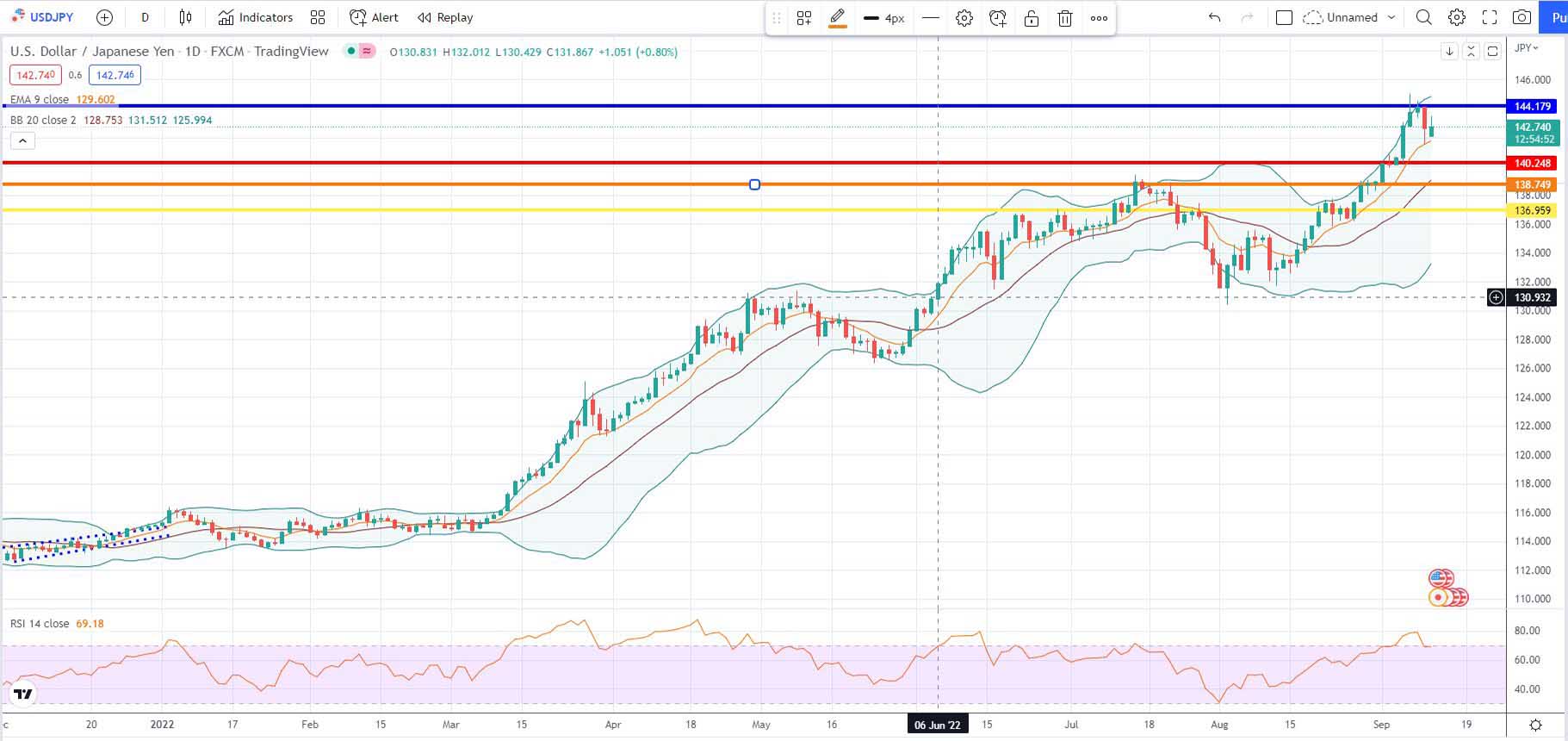Toggle fullscreen mode
This screenshot has width=1568, height=741.
coord(1490,17)
